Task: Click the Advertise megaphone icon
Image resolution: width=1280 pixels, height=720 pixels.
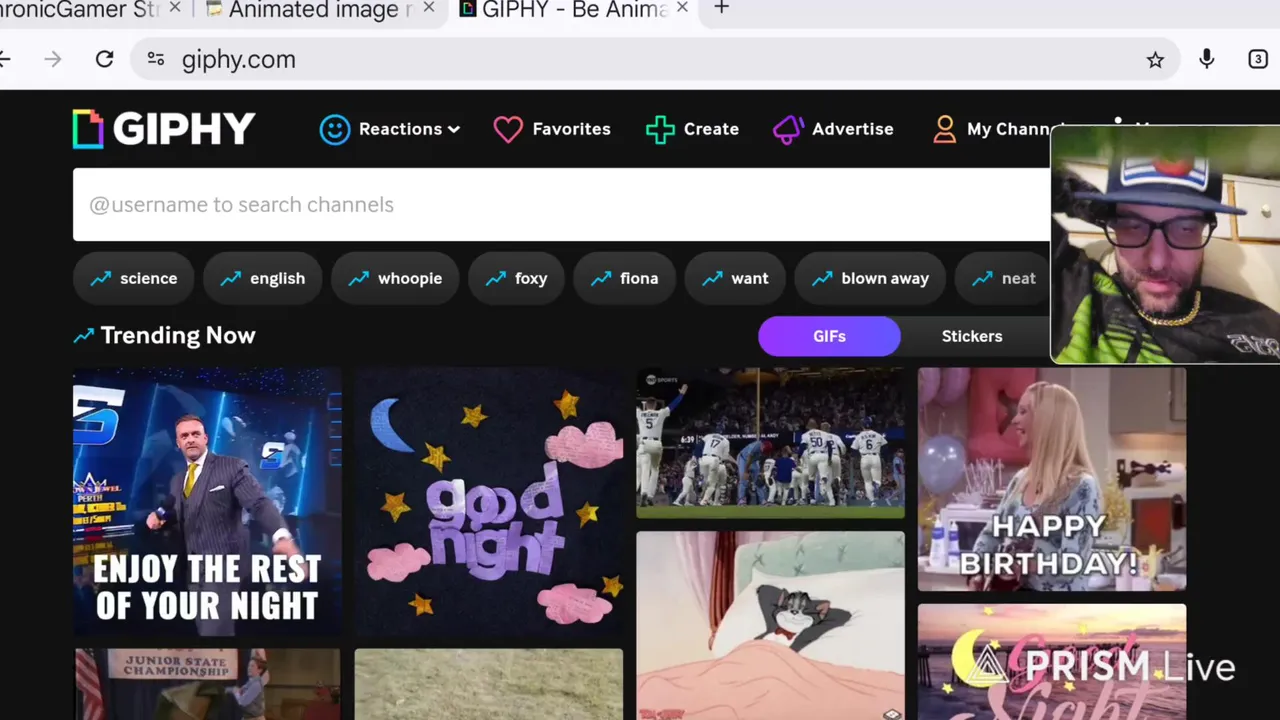Action: pyautogui.click(x=788, y=129)
